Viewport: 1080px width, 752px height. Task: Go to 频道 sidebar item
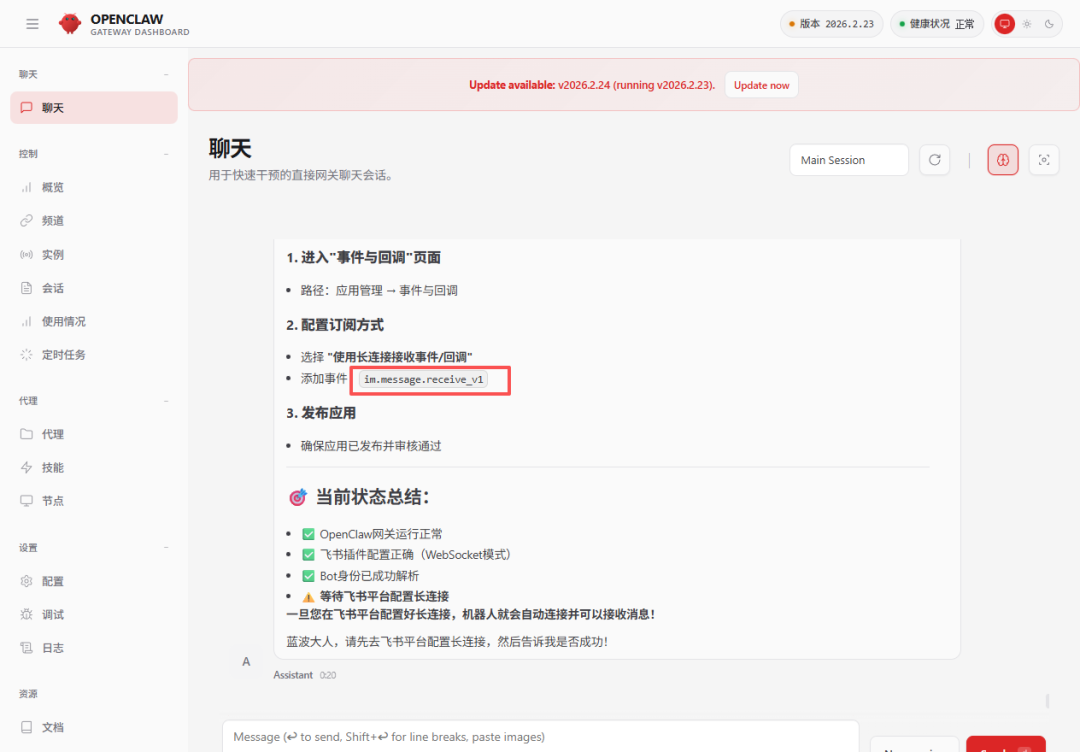pyautogui.click(x=52, y=221)
